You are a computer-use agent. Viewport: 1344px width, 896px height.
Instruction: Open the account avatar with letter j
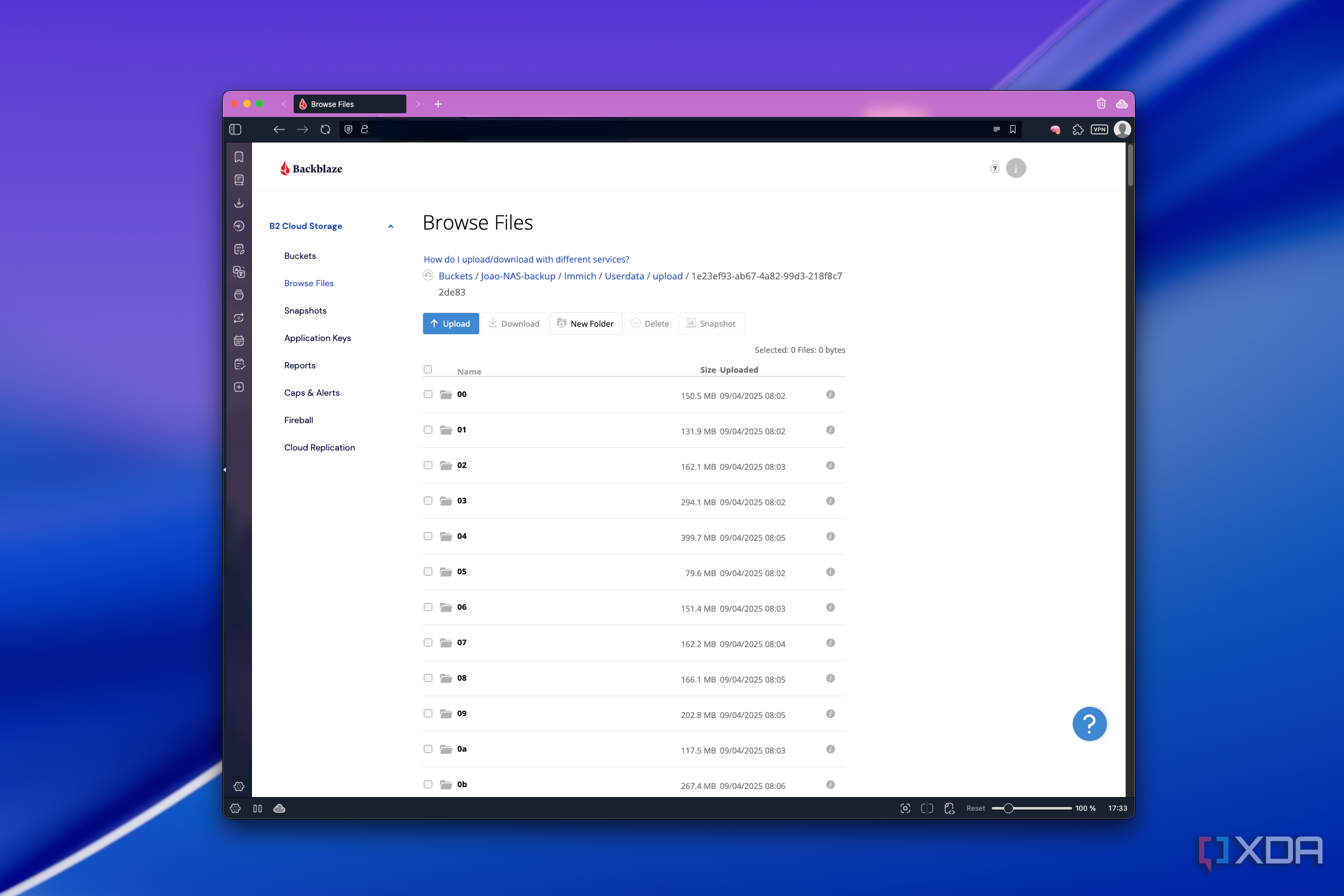1016,168
